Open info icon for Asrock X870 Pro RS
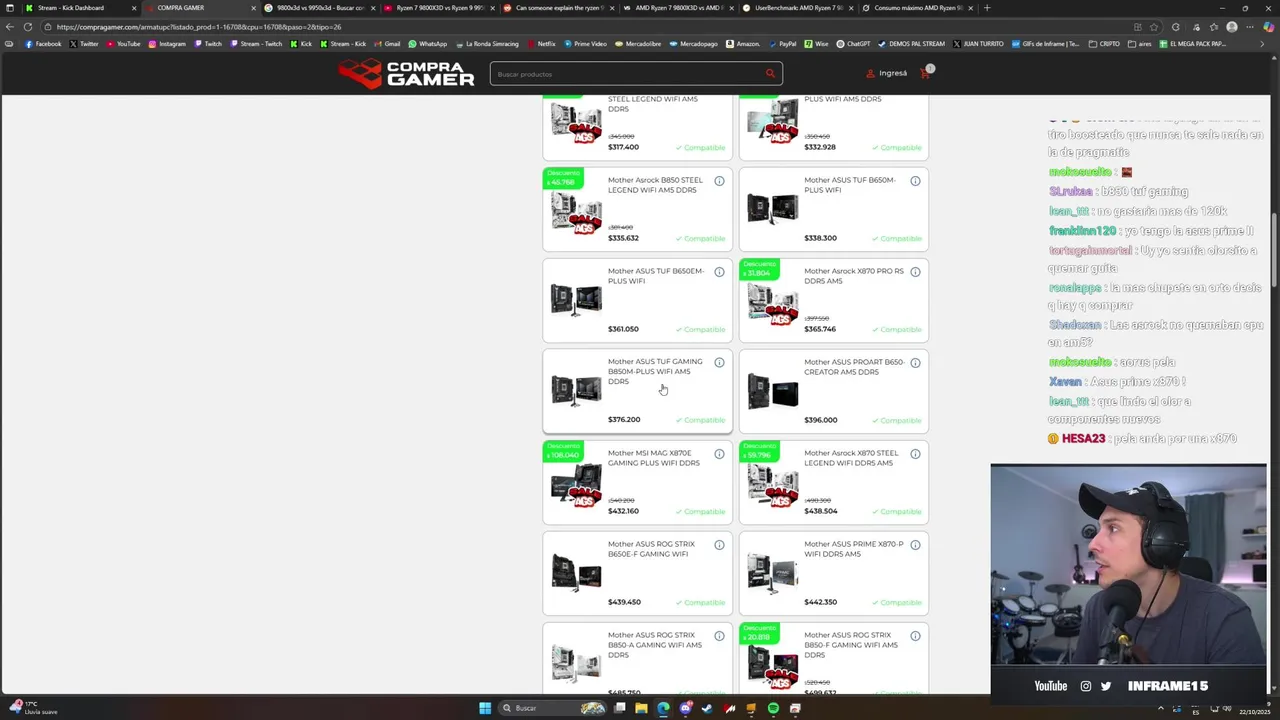 pyautogui.click(x=915, y=272)
